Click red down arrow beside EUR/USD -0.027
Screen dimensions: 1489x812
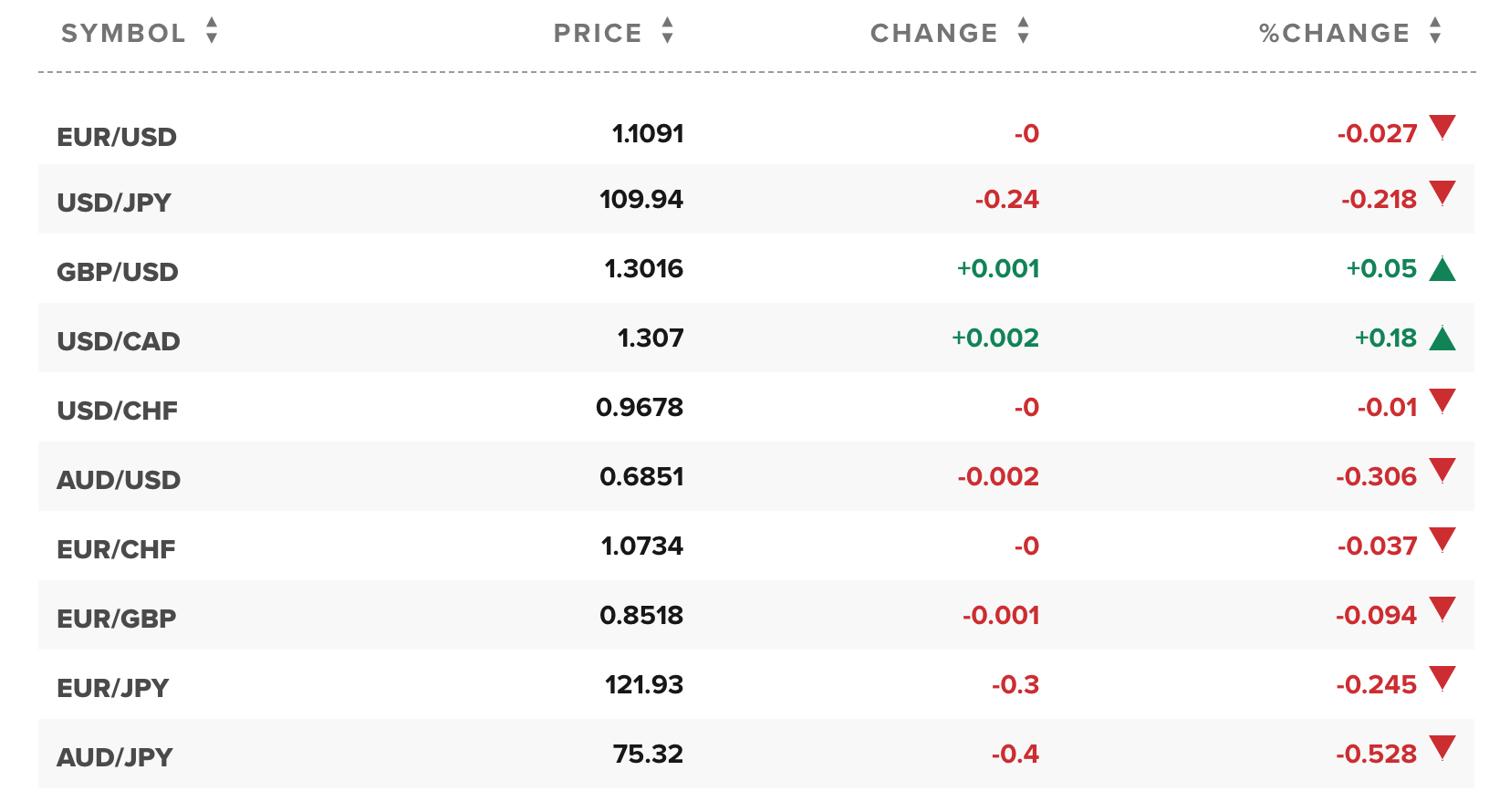[x=1442, y=127]
